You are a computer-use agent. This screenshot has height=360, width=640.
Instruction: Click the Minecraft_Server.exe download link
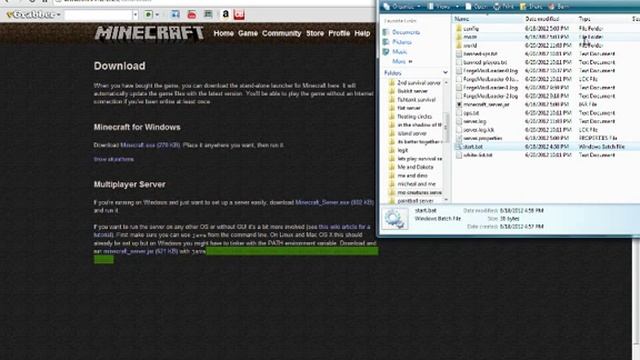click(x=334, y=202)
